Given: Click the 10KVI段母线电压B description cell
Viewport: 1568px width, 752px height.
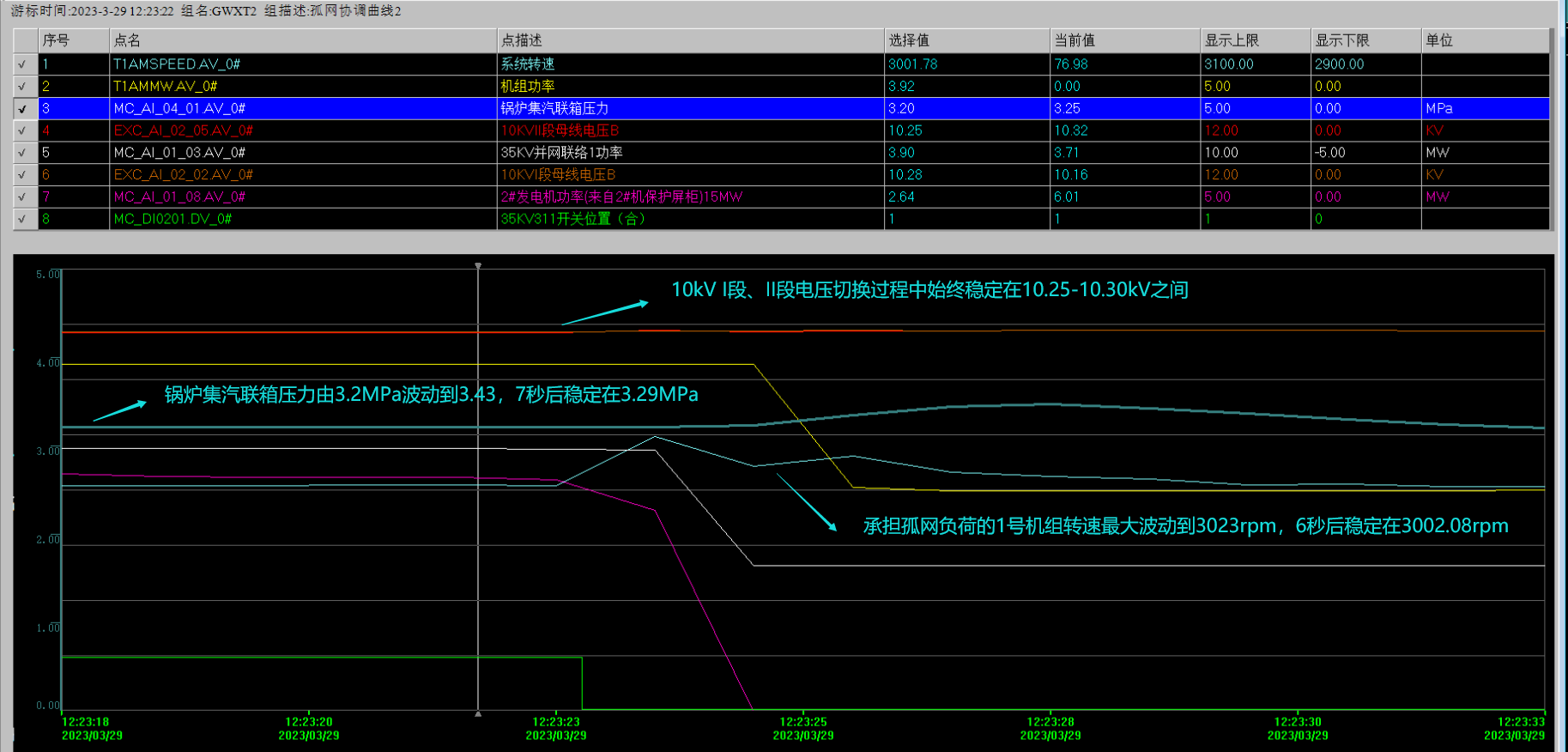Looking at the screenshot, I should click(x=558, y=175).
